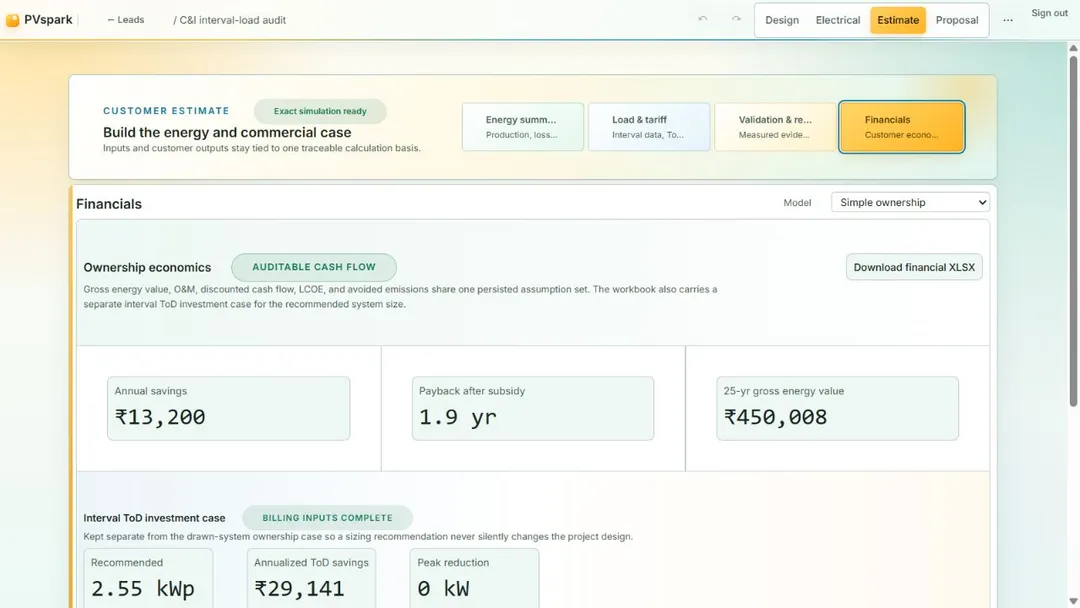This screenshot has height=608, width=1080.
Task: Click the Billing Inputs Complete badge
Action: [x=327, y=518]
